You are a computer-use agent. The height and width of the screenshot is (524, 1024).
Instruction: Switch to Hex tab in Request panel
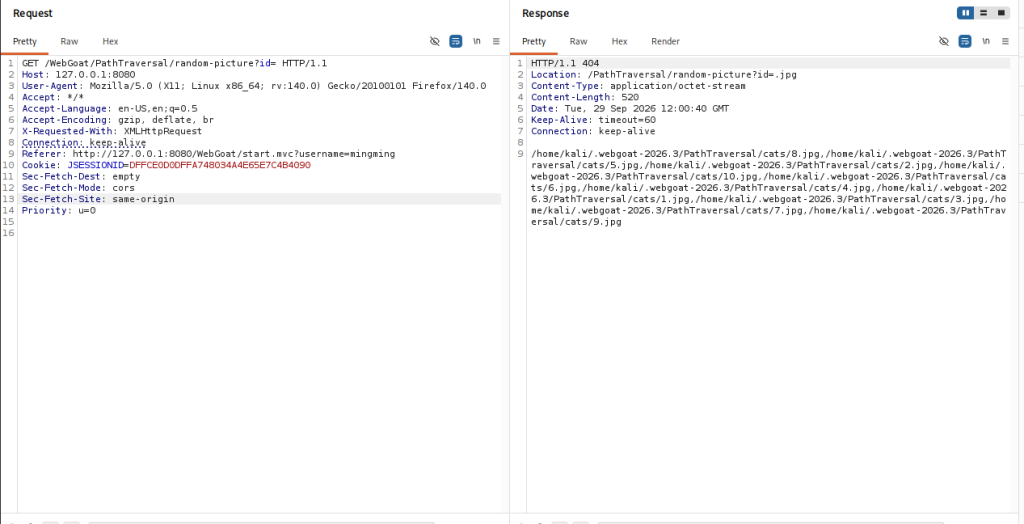(x=110, y=41)
